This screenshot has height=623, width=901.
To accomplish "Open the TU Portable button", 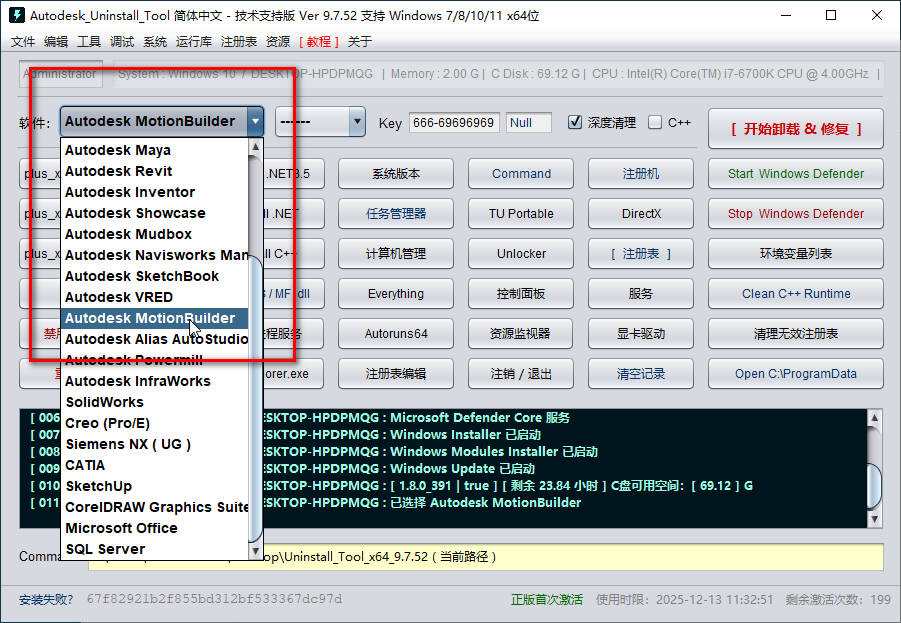I will [521, 214].
